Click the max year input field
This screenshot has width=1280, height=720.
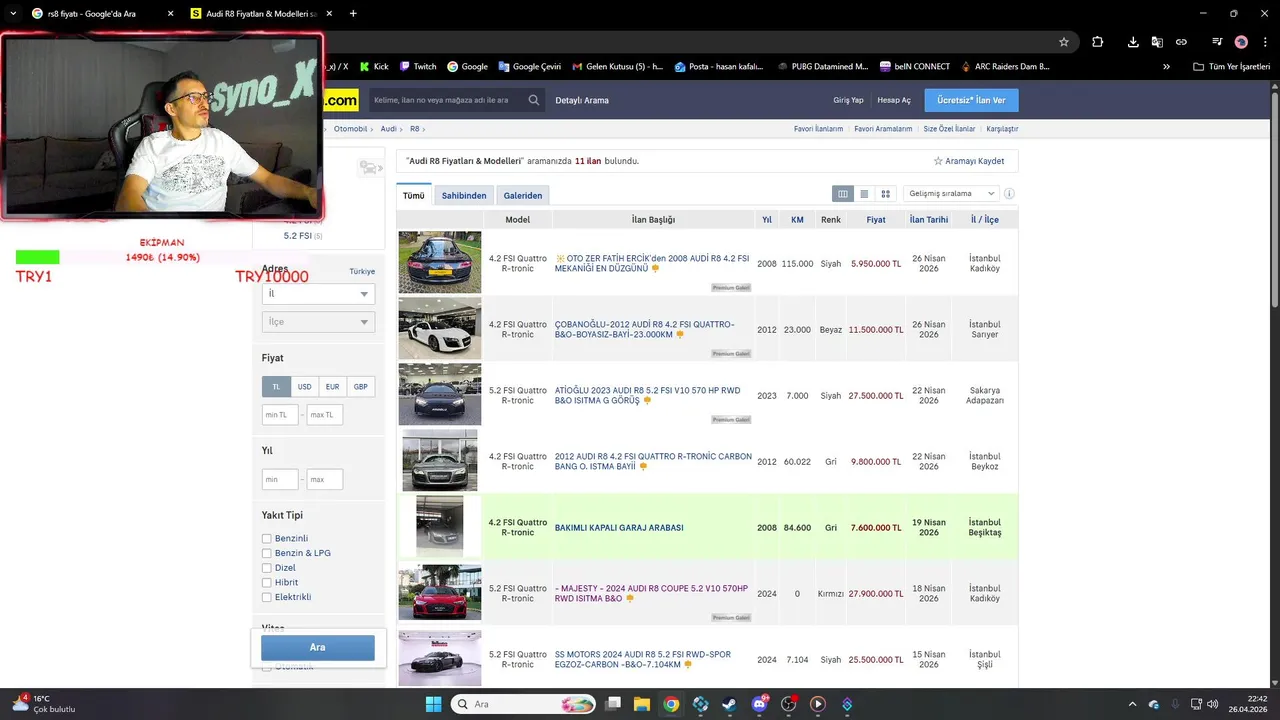click(325, 480)
